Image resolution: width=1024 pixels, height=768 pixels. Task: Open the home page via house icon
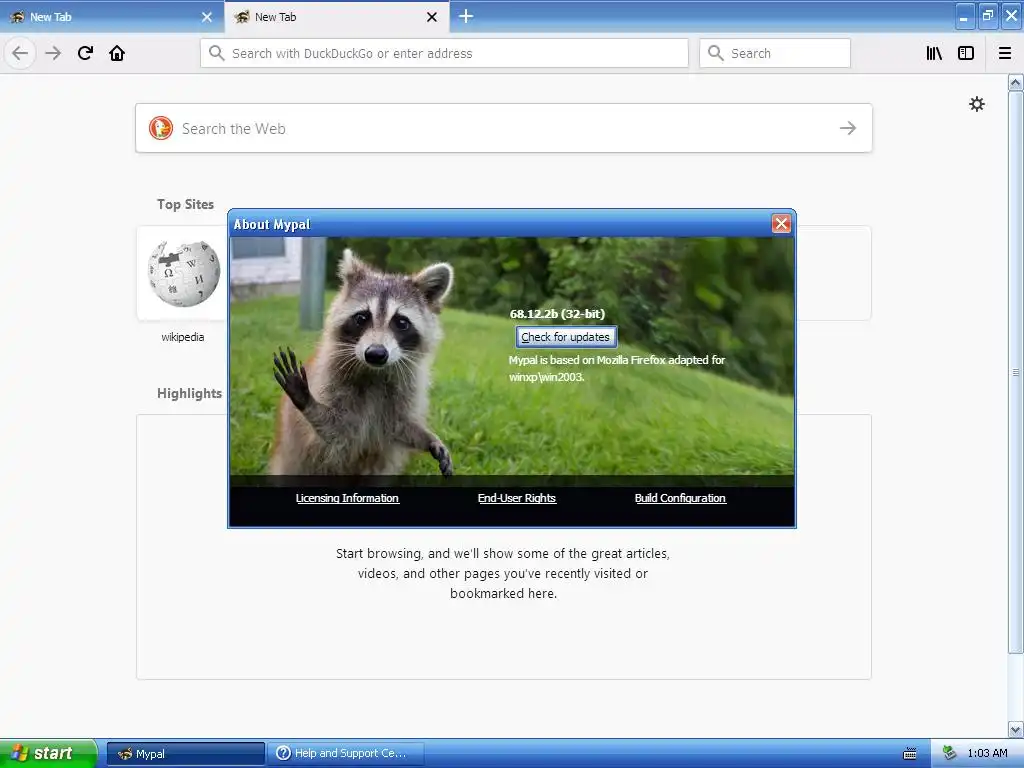(117, 53)
